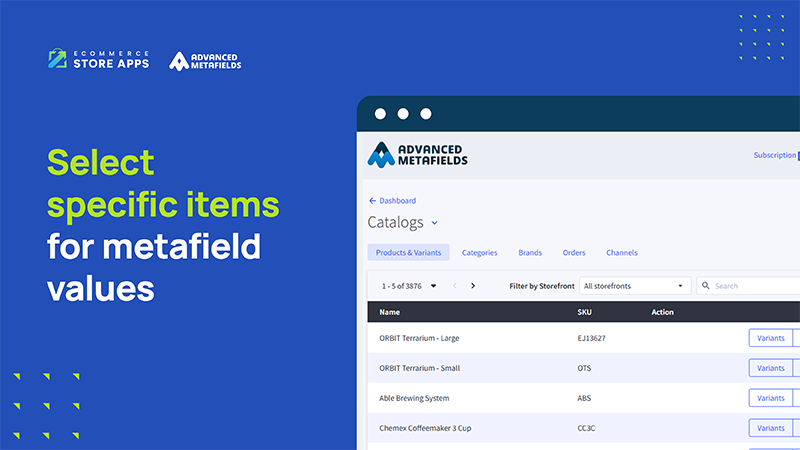Open the Subscription link in the header
This screenshot has height=450, width=800.
click(774, 155)
